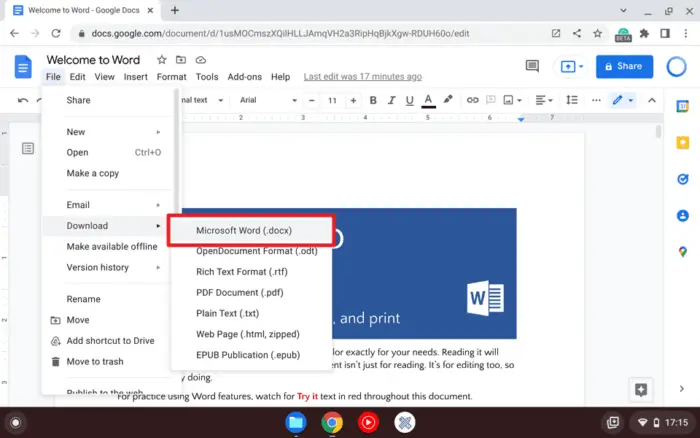This screenshot has height=438, width=700.
Task: Select Make a copy in the File menu
Action: coord(107,173)
